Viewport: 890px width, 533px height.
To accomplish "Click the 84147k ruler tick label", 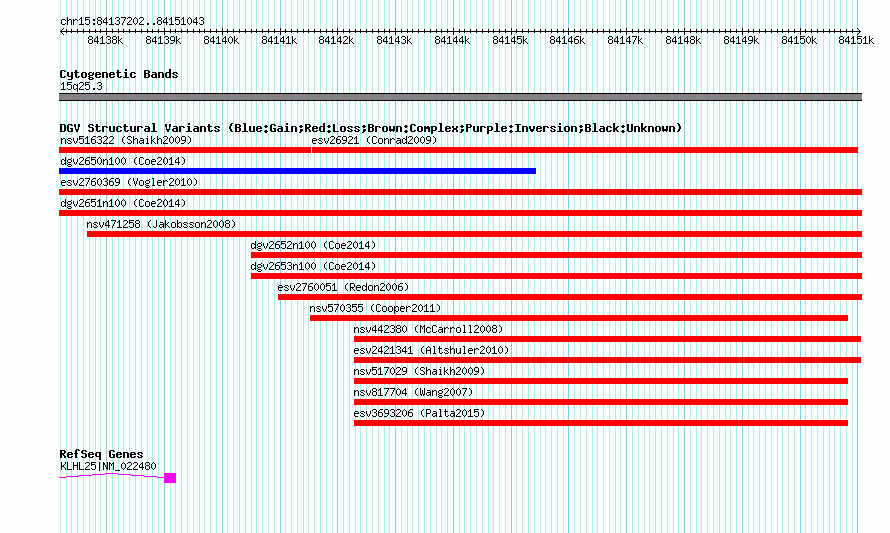I will tap(625, 40).
